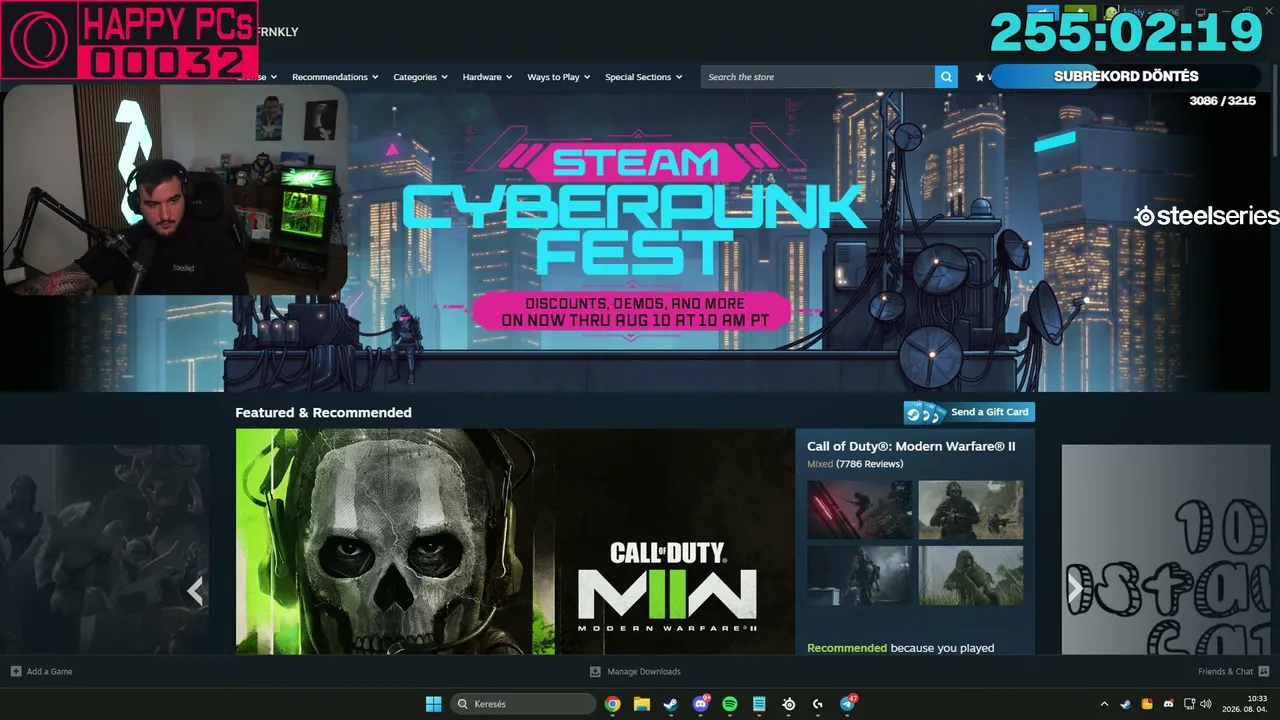Expand the Ways to Play dropdown menu
The width and height of the screenshot is (1280, 720).
[559, 77]
